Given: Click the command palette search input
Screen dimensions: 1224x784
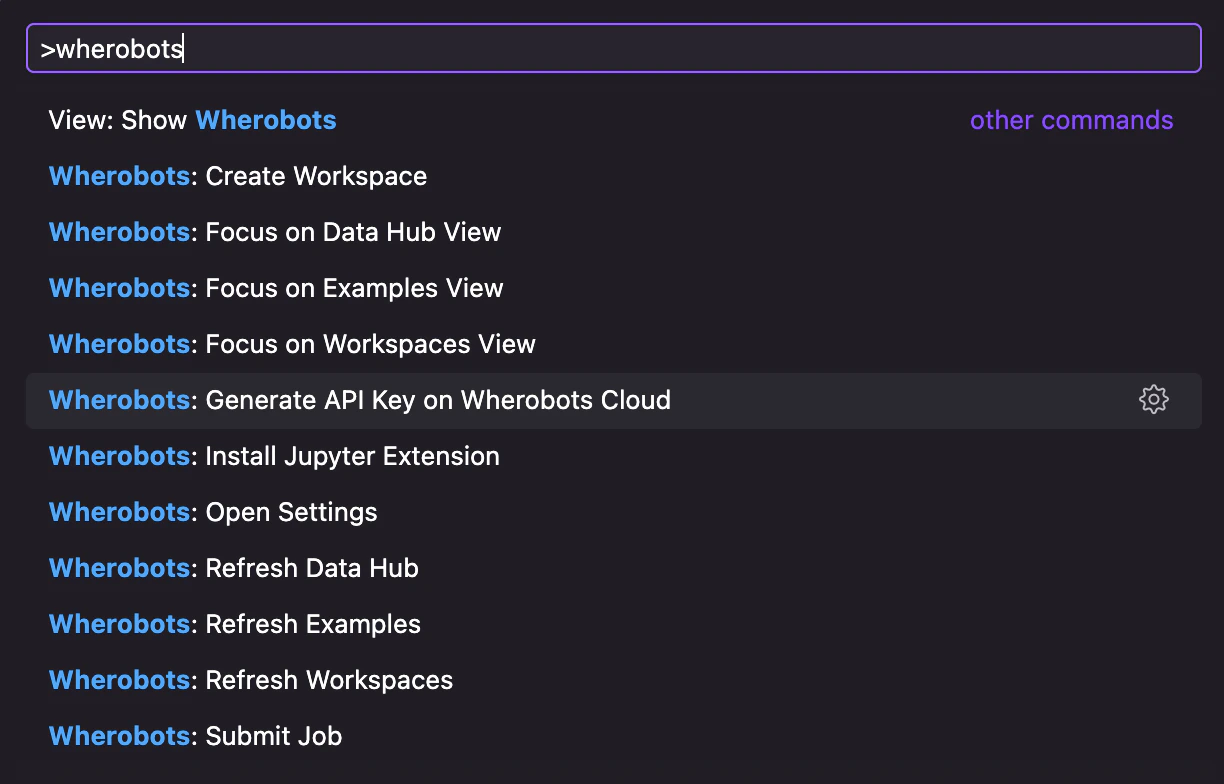Looking at the screenshot, I should (x=612, y=49).
